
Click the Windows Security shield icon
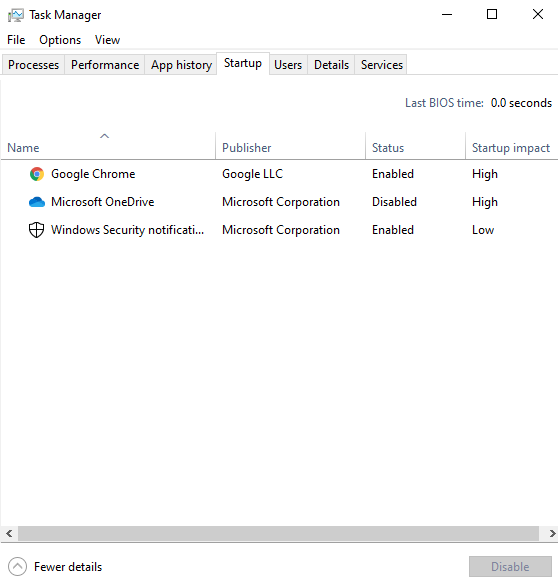tap(37, 230)
